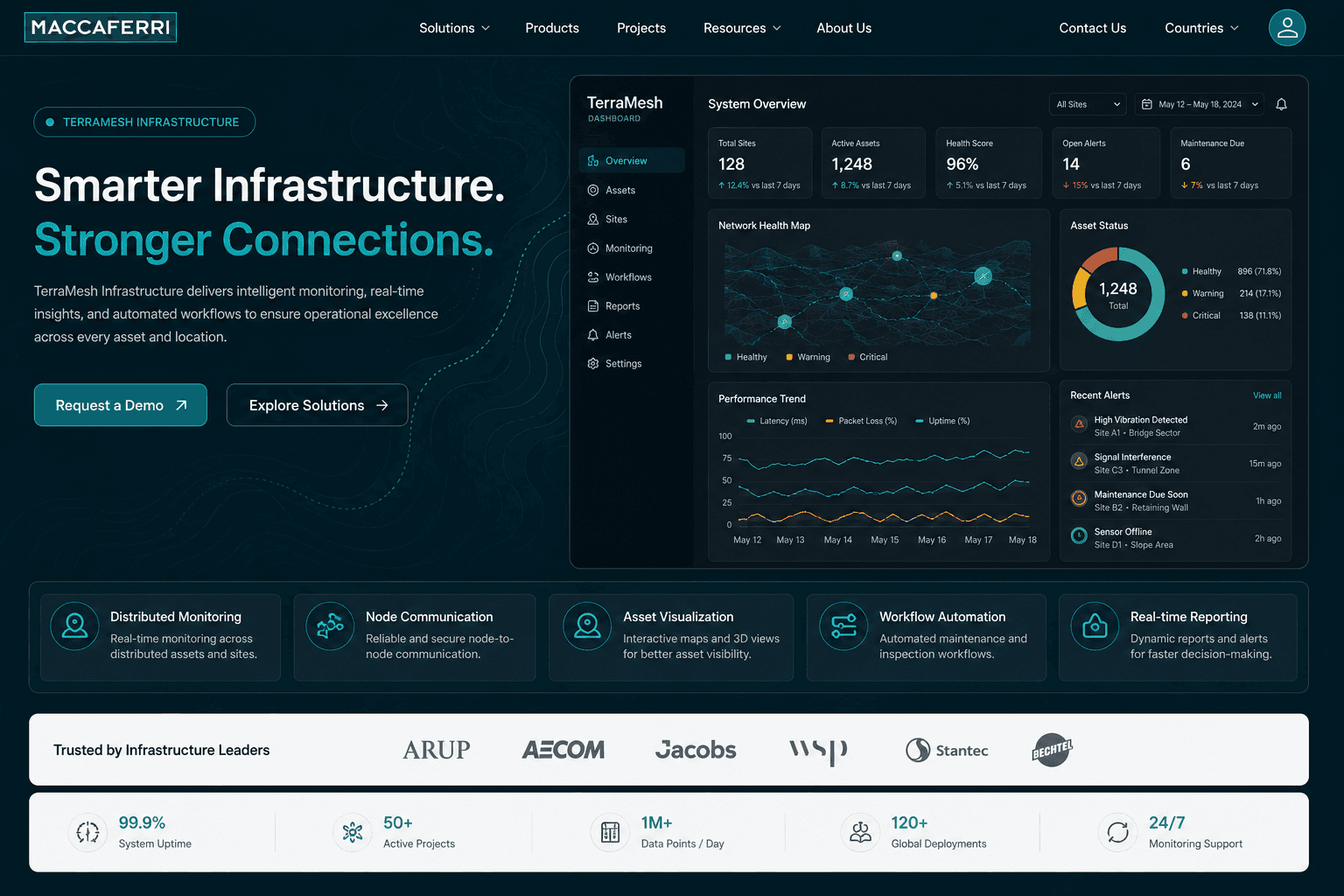Click View all in Recent Alerts
Screen dimensions: 1344x896
click(x=1267, y=395)
